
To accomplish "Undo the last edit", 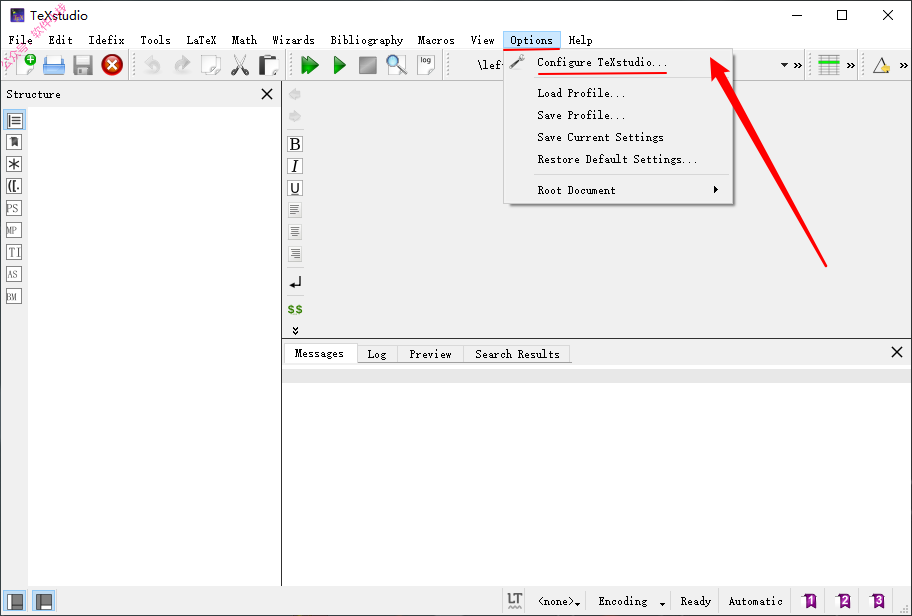I will [152, 65].
